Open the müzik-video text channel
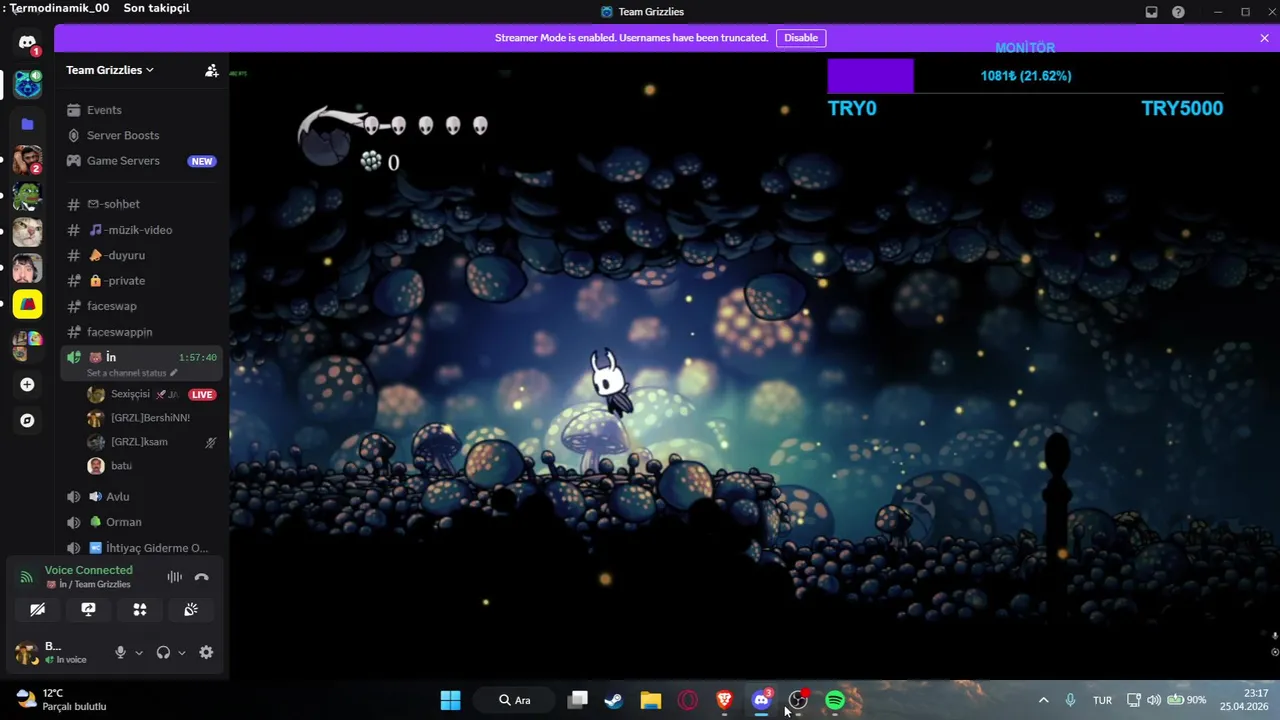Image resolution: width=1280 pixels, height=720 pixels. pyautogui.click(x=142, y=230)
